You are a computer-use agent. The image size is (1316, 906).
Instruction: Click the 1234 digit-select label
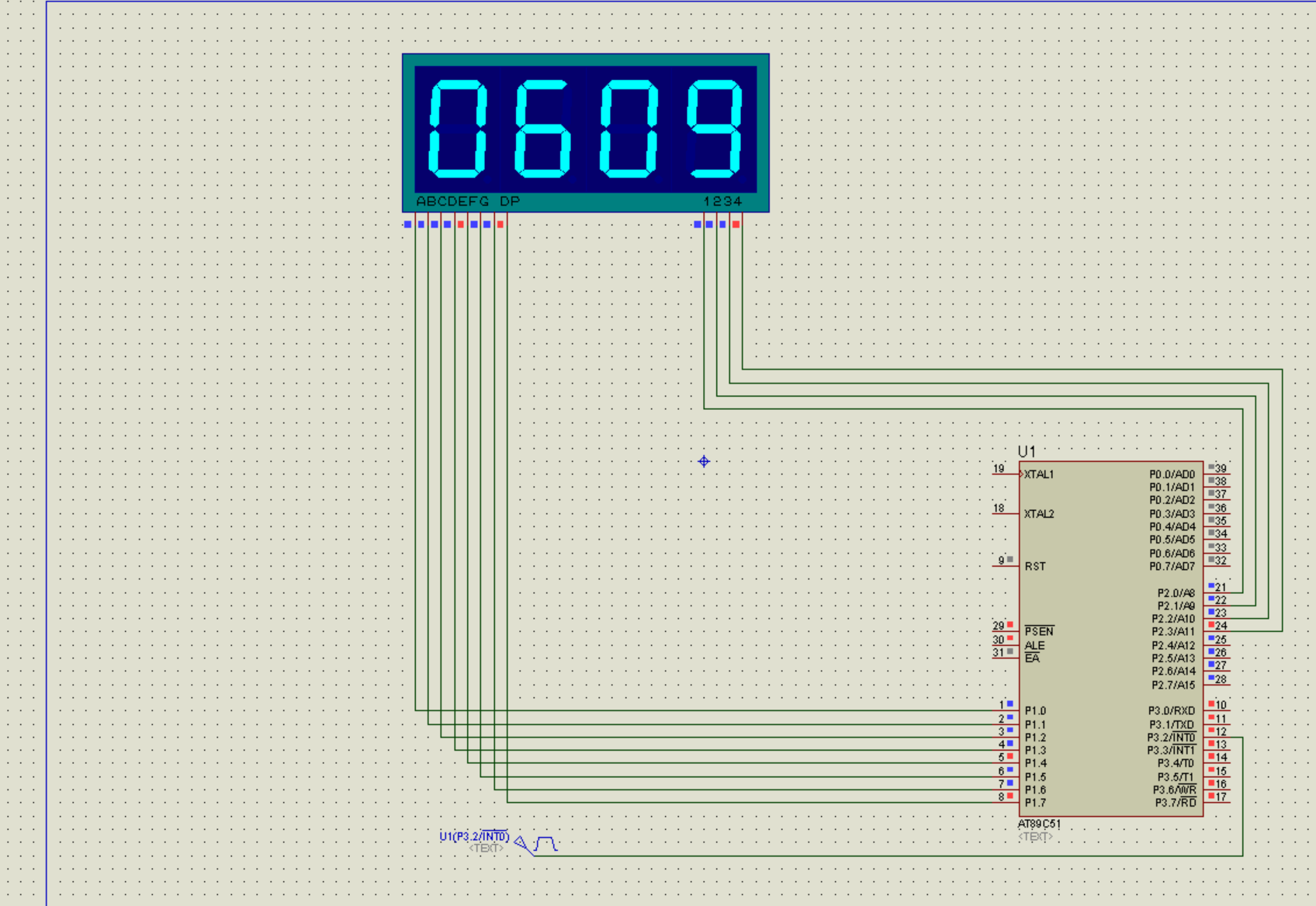point(722,201)
